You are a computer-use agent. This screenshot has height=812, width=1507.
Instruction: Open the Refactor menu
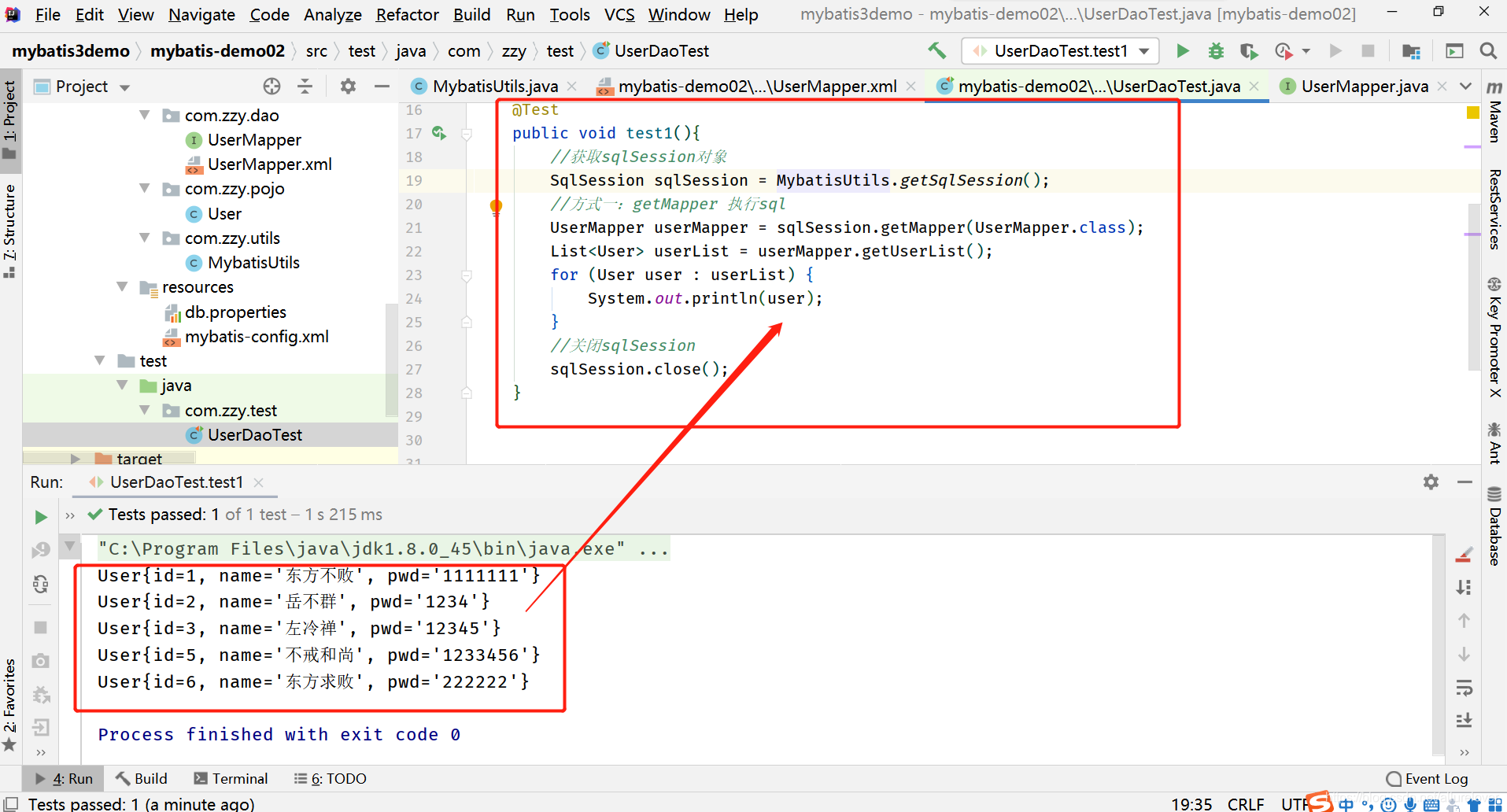tap(407, 15)
